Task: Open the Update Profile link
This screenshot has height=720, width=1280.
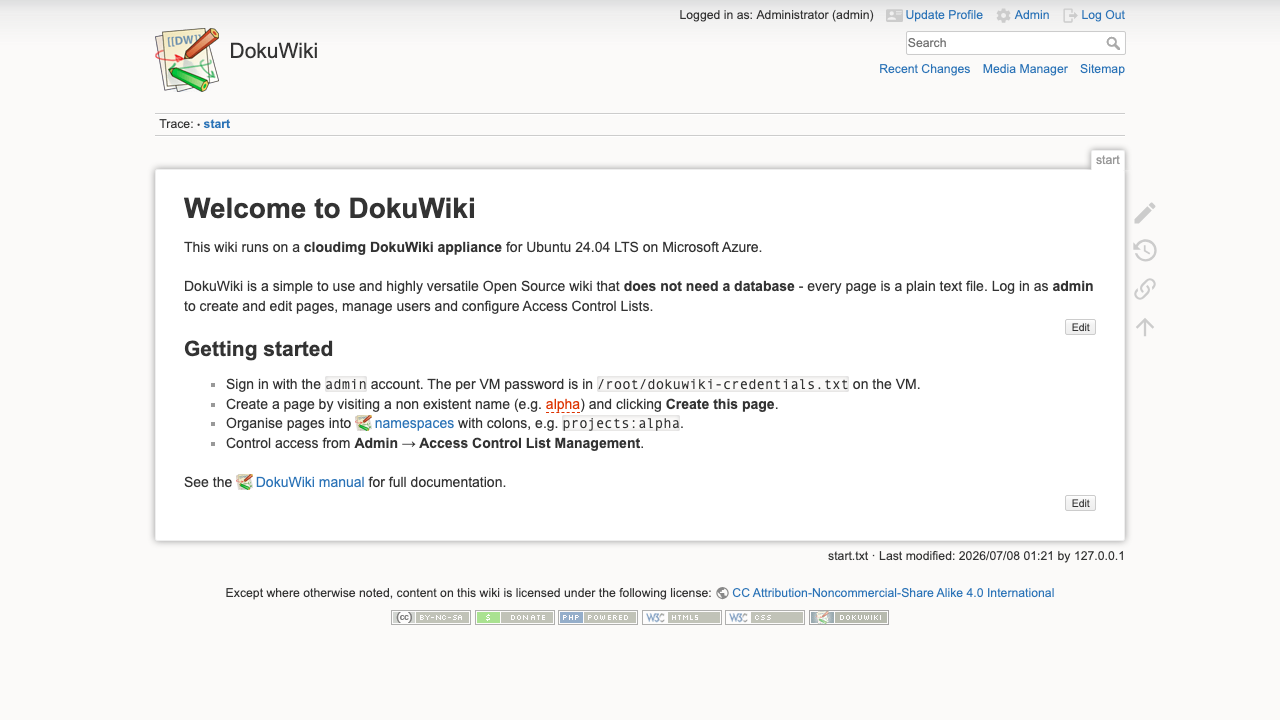Action: click(x=944, y=15)
